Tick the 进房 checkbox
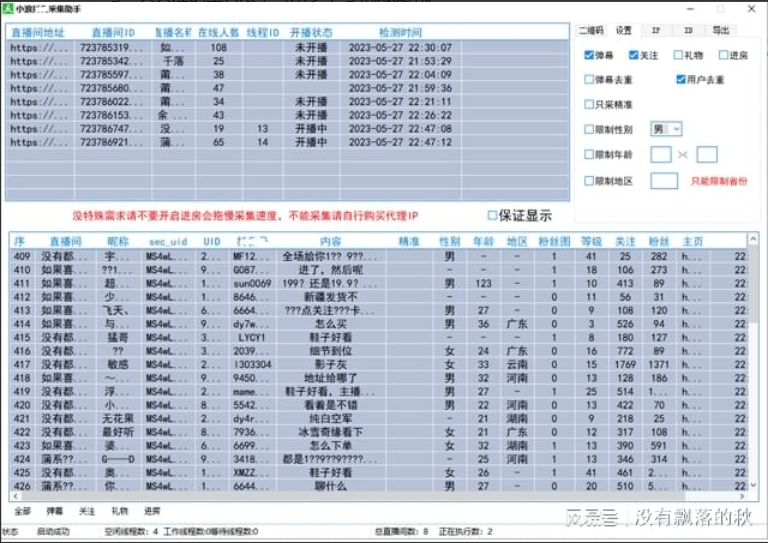This screenshot has width=768, height=543. point(723,55)
